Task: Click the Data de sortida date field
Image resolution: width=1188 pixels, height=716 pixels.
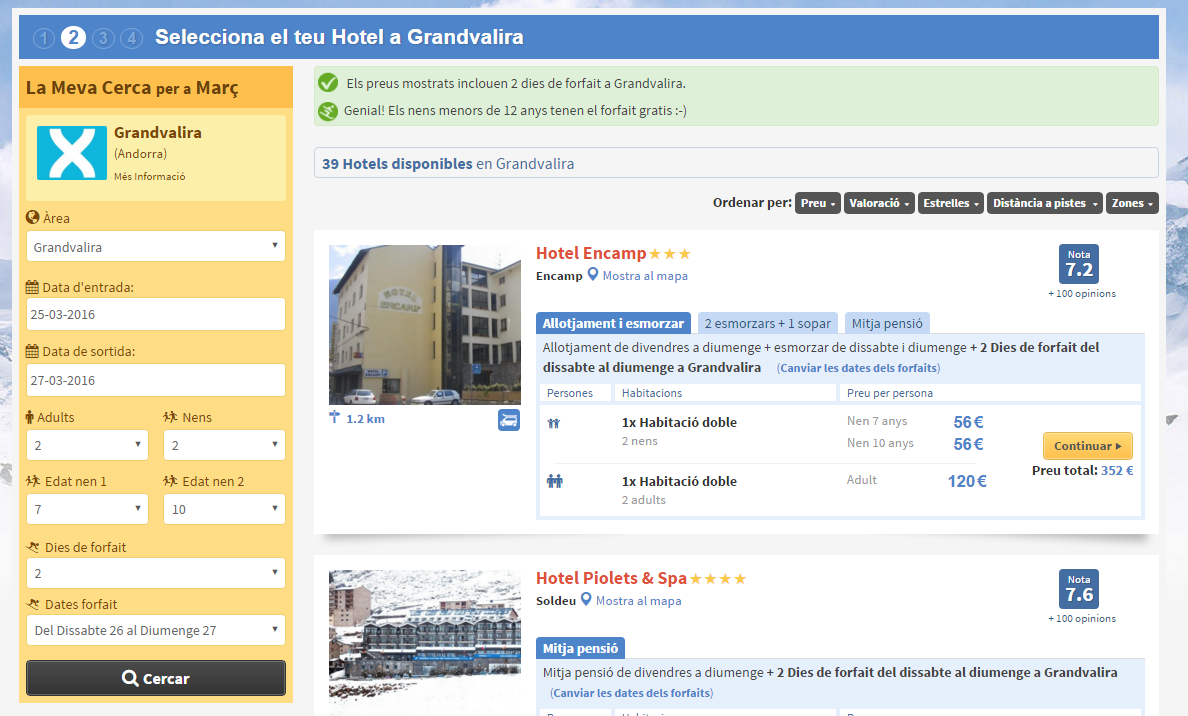Action: tap(155, 380)
